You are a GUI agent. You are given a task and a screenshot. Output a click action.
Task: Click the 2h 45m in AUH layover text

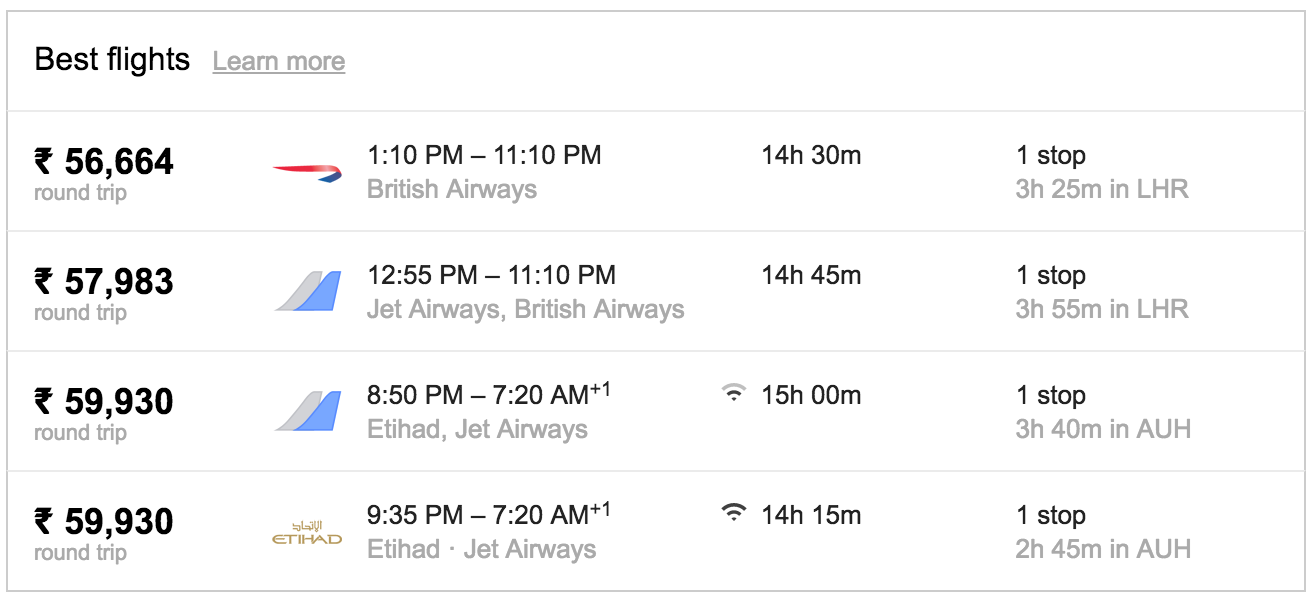tap(1104, 549)
